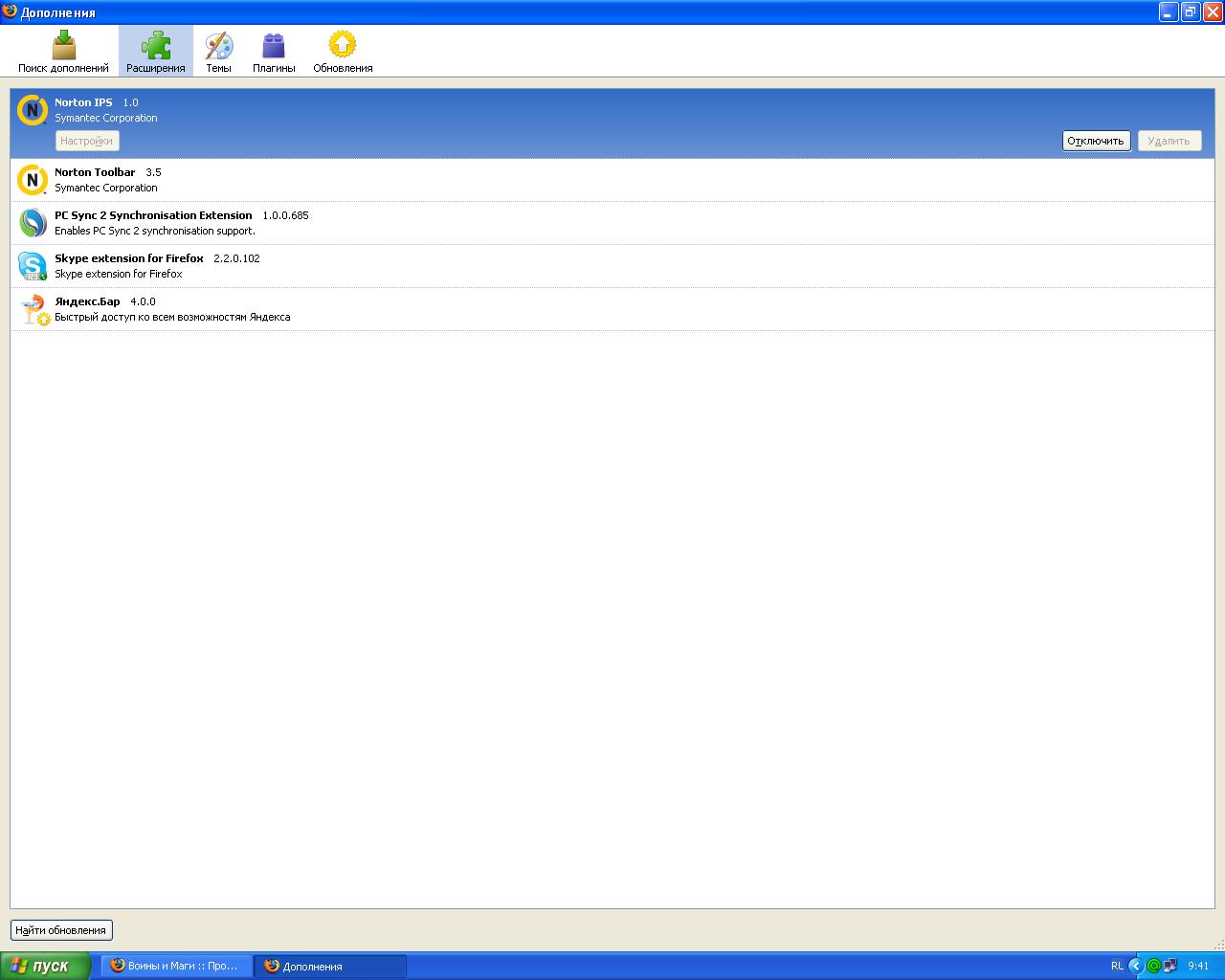Click the network connection tray icon

pyautogui.click(x=1169, y=966)
